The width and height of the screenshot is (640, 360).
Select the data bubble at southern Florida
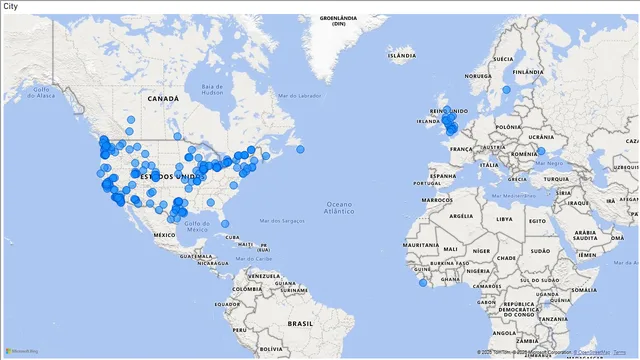pyautogui.click(x=225, y=224)
